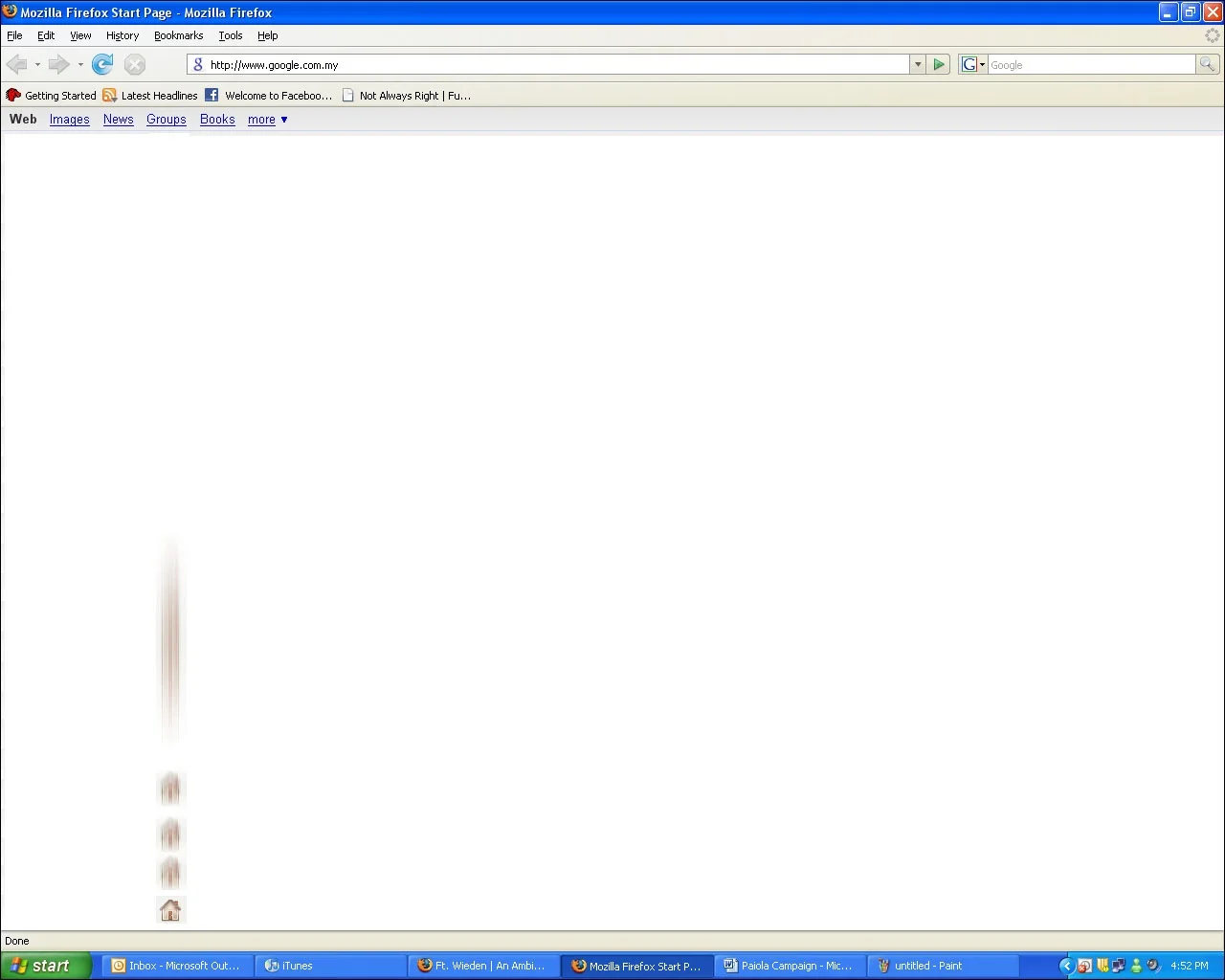Screen dimensions: 1225x980
Task: Click the security shield tray icon
Action: point(1102,966)
